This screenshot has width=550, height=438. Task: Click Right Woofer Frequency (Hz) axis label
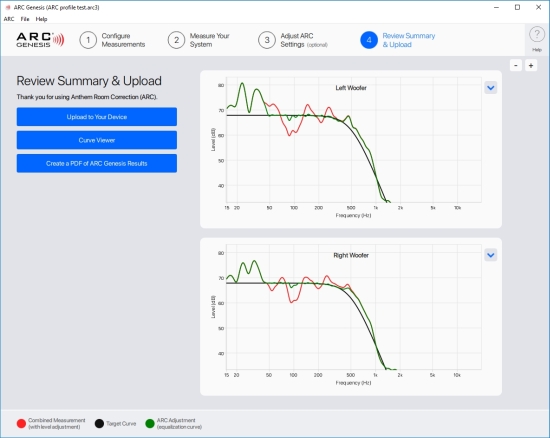353,383
